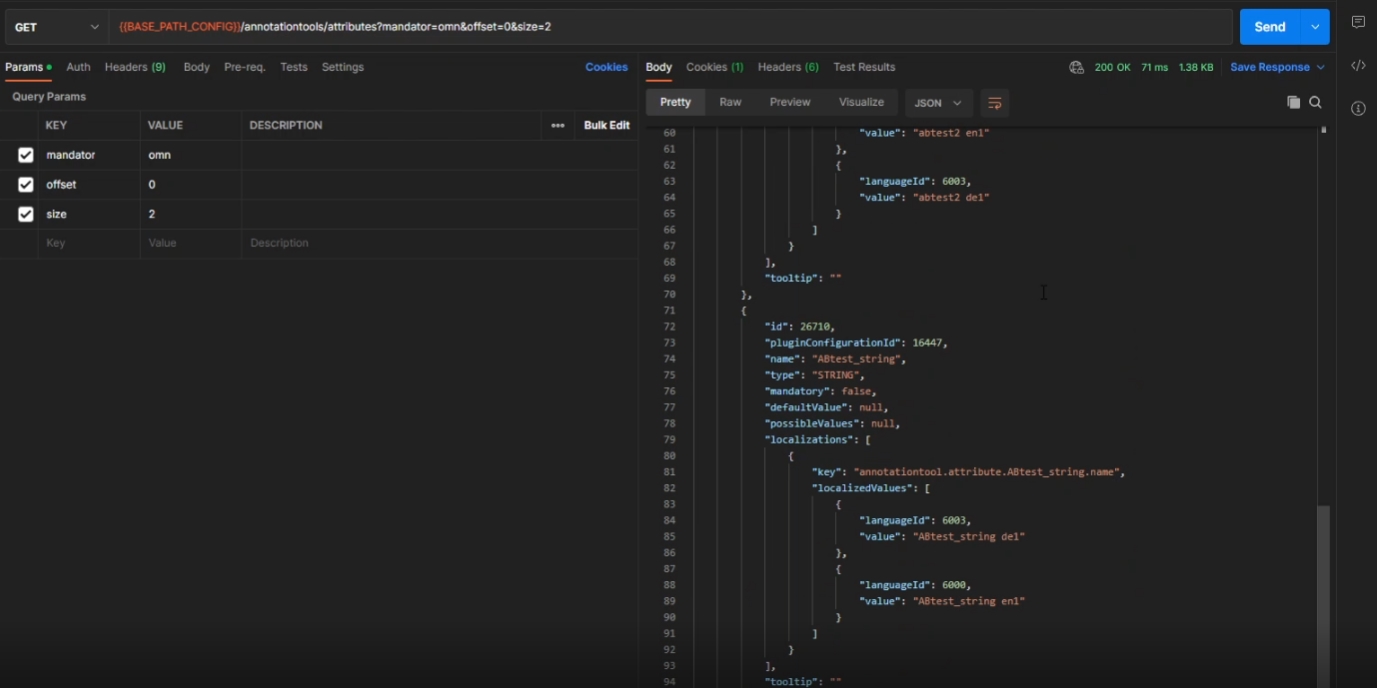Screen dimensions: 1377x688
Task: Click the network globe icon beside status
Action: click(1076, 67)
